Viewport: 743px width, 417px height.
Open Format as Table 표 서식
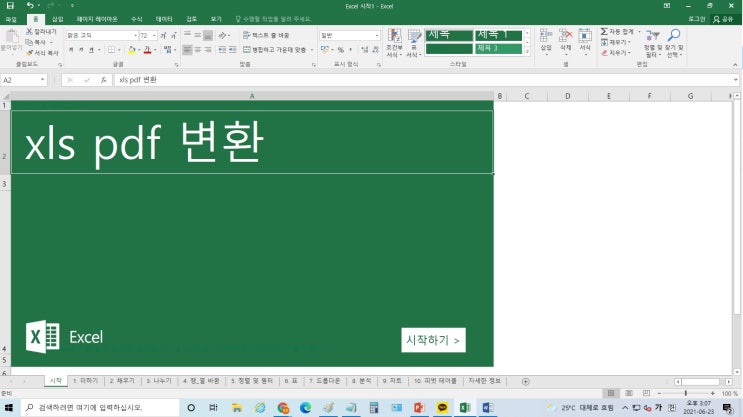click(x=414, y=43)
